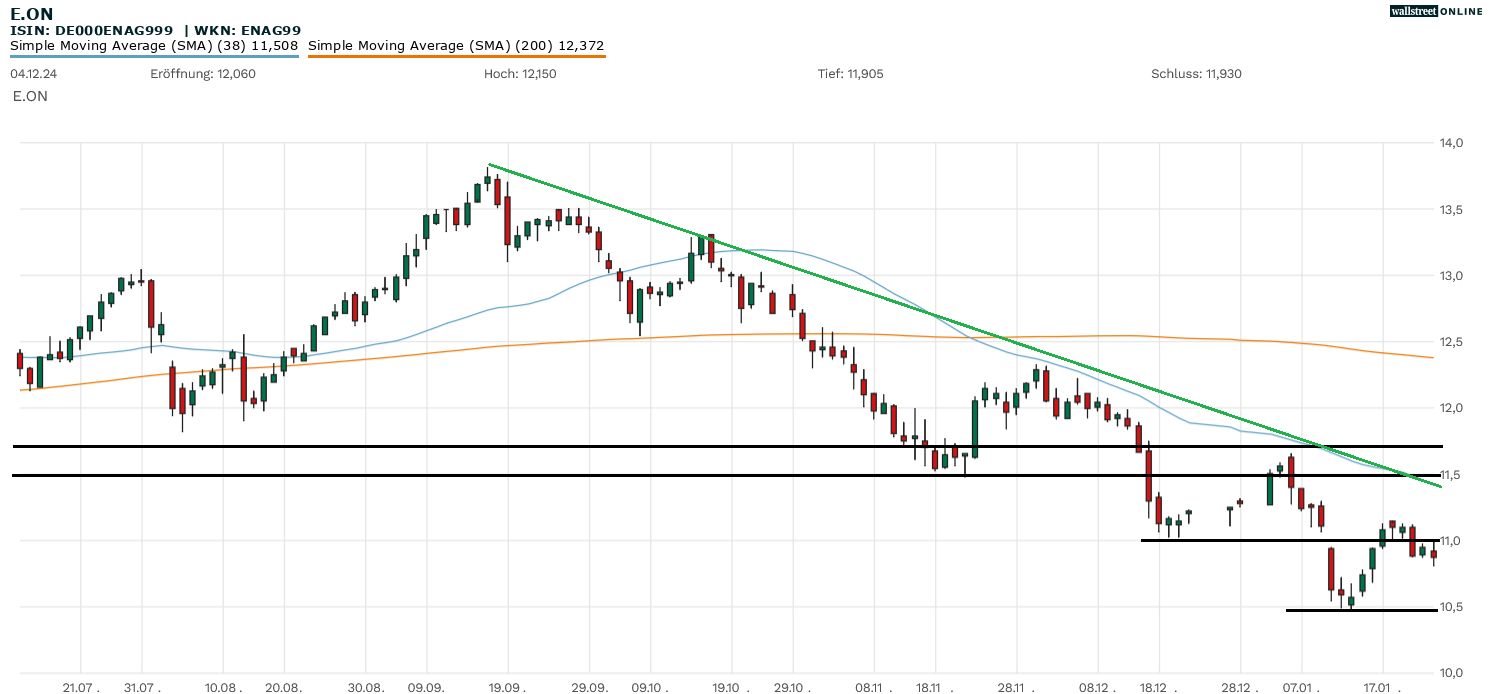Click the 04.12.24 date label
This screenshot has height=694, width=1490.
[x=31, y=74]
